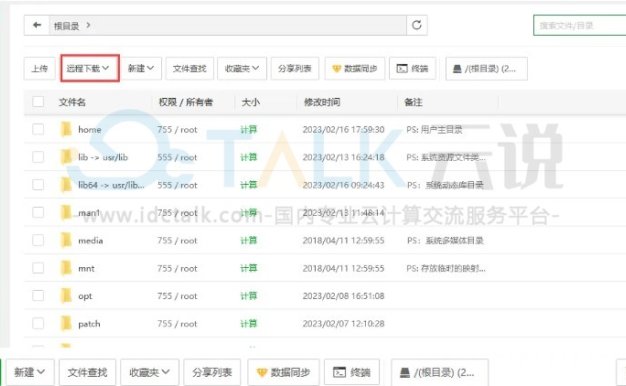Click the 备注 column header
The width and height of the screenshot is (626, 386).
[x=413, y=102]
